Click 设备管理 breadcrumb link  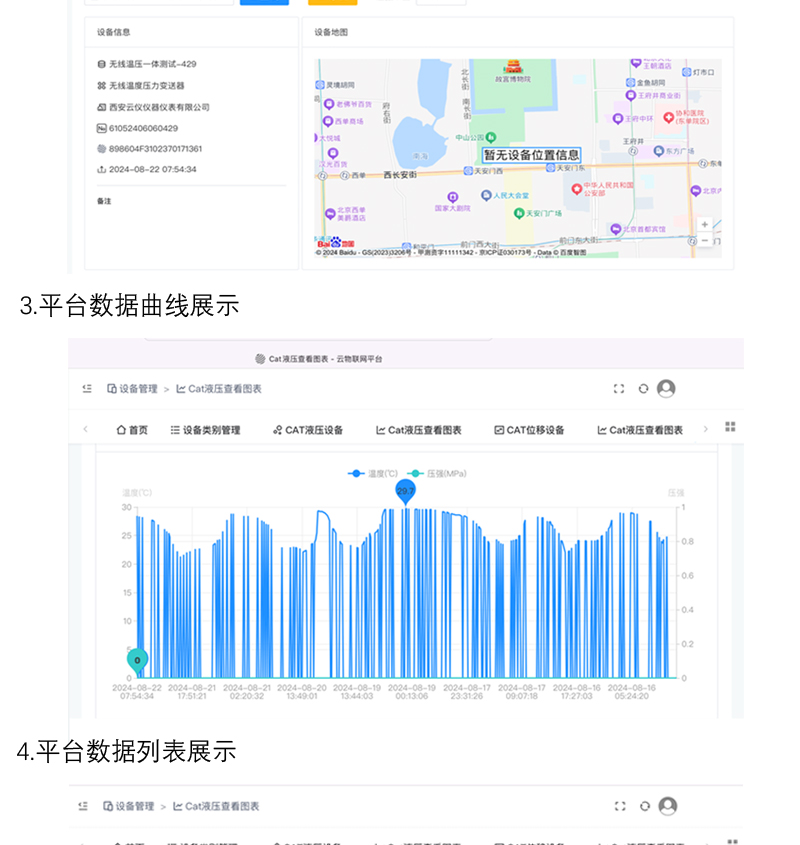pyautogui.click(x=132, y=389)
